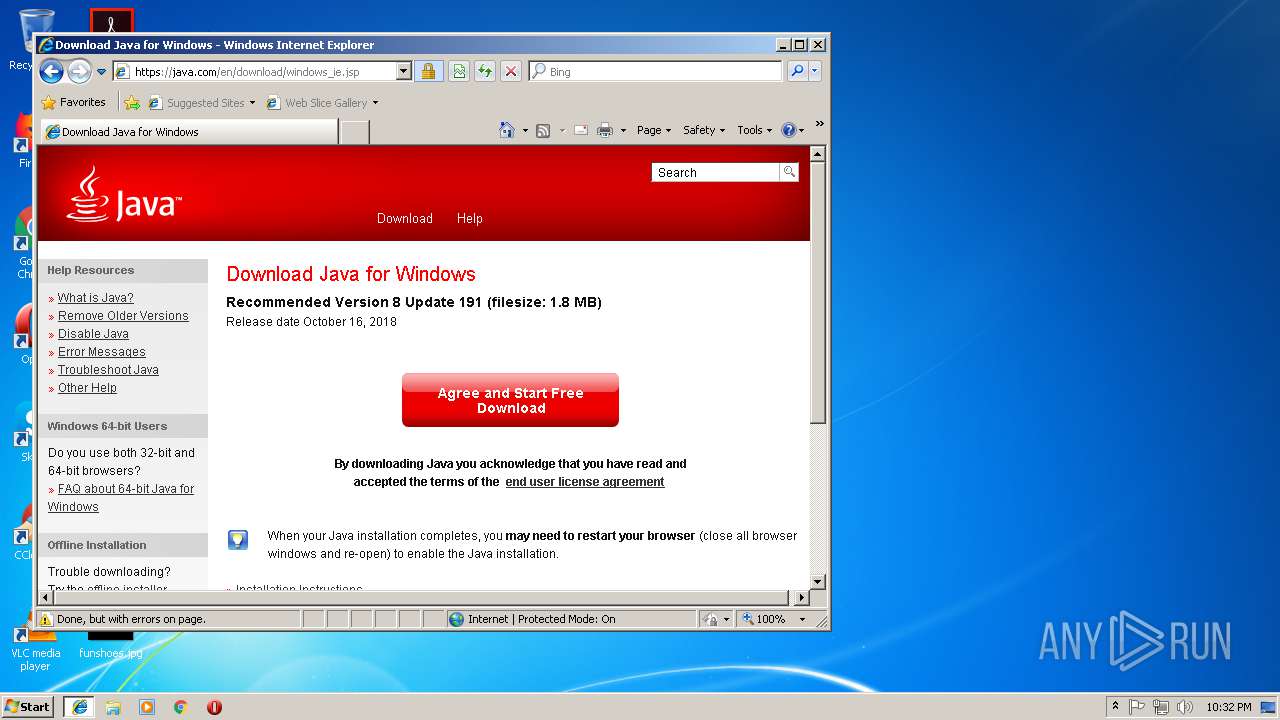Open the Favorites star button
1280x720 pixels.
(x=73, y=102)
